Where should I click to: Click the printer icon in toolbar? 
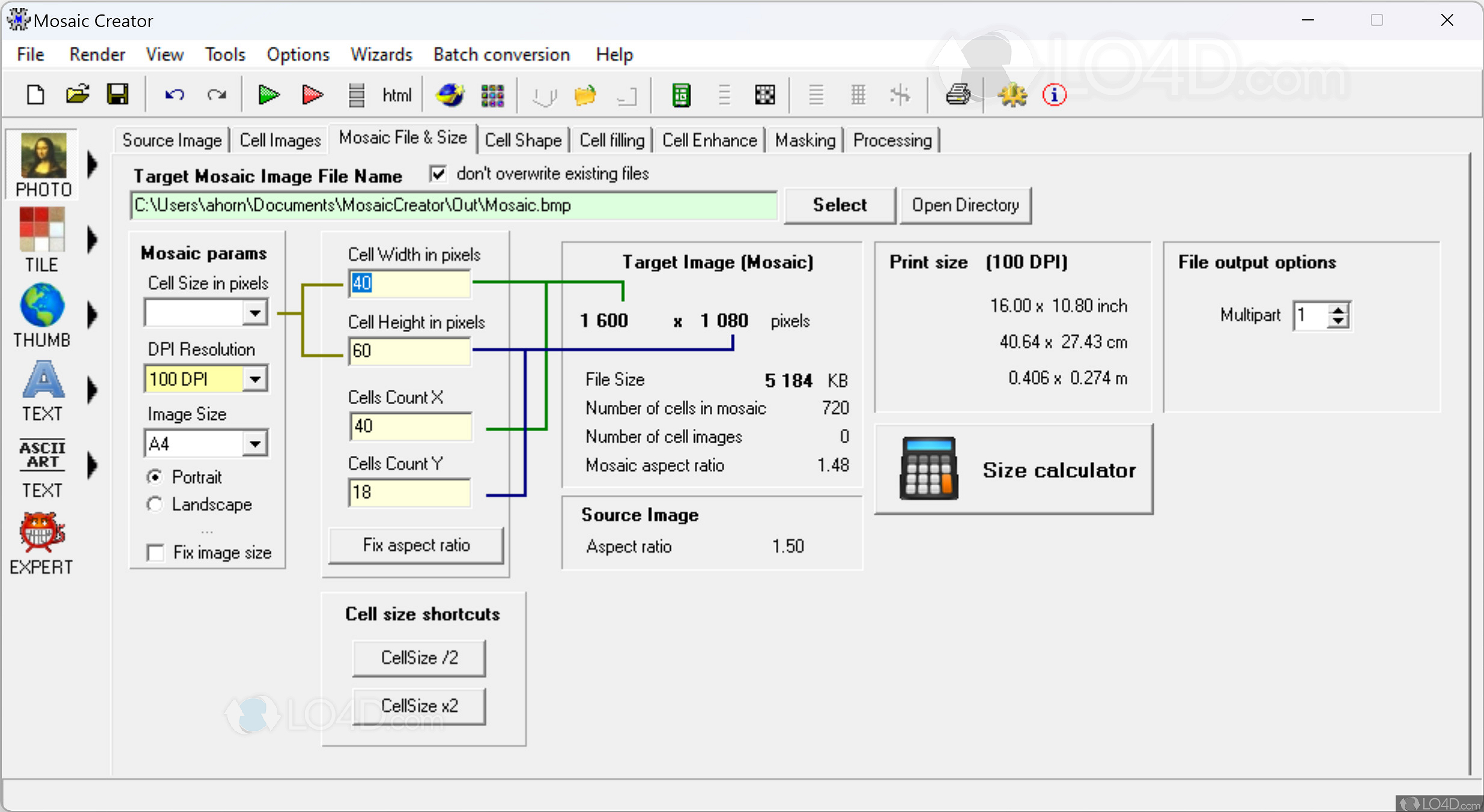(958, 94)
